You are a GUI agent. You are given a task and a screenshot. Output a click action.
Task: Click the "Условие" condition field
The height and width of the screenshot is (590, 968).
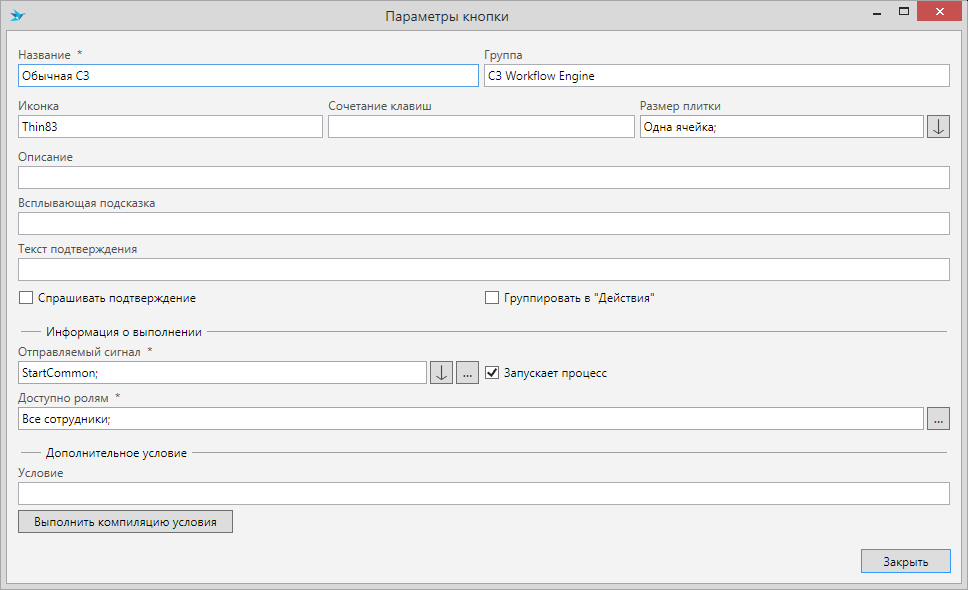coord(483,494)
